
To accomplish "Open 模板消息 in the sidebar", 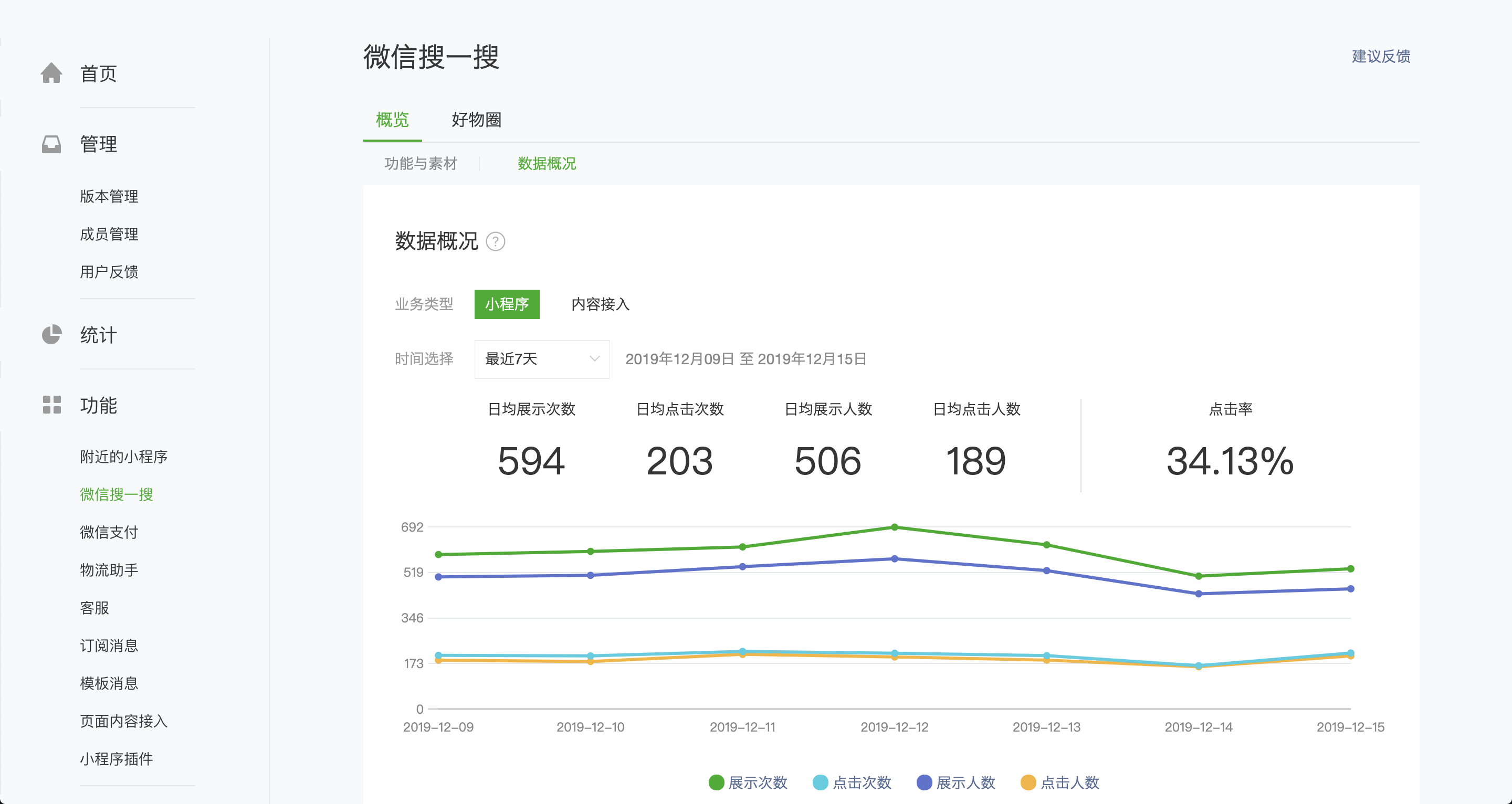I will point(109,683).
